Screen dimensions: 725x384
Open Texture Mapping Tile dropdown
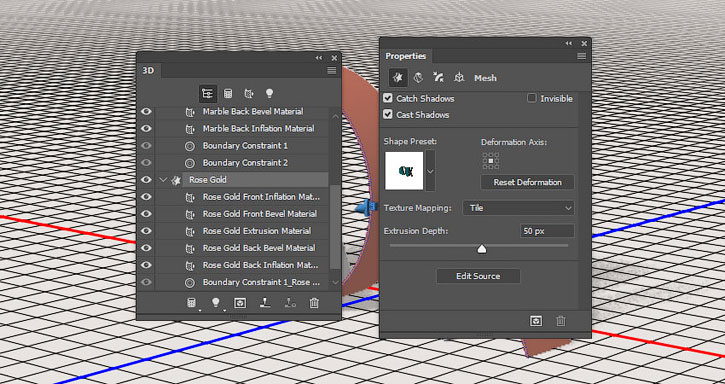518,208
